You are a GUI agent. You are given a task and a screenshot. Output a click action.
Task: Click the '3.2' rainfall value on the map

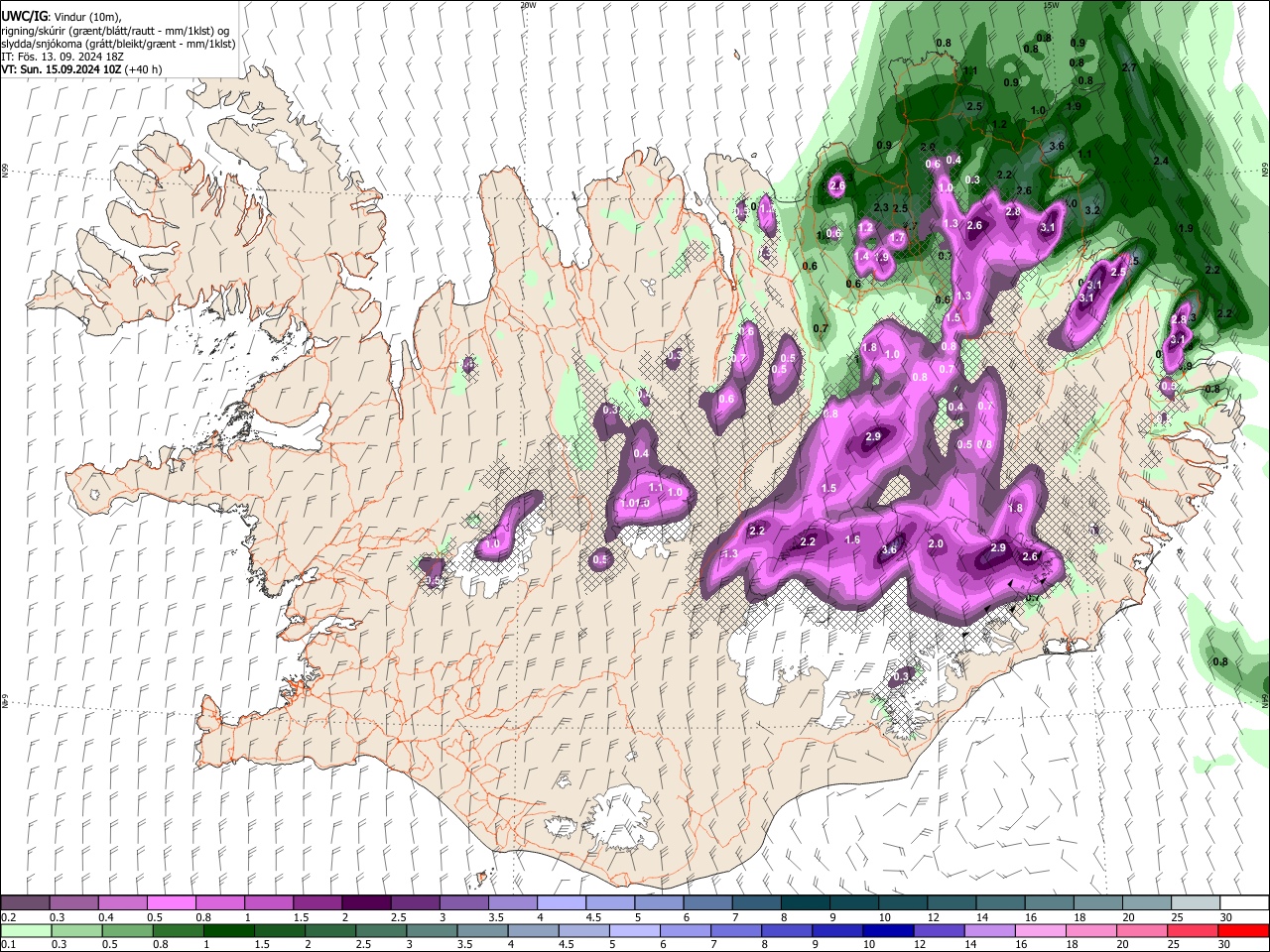(1092, 210)
